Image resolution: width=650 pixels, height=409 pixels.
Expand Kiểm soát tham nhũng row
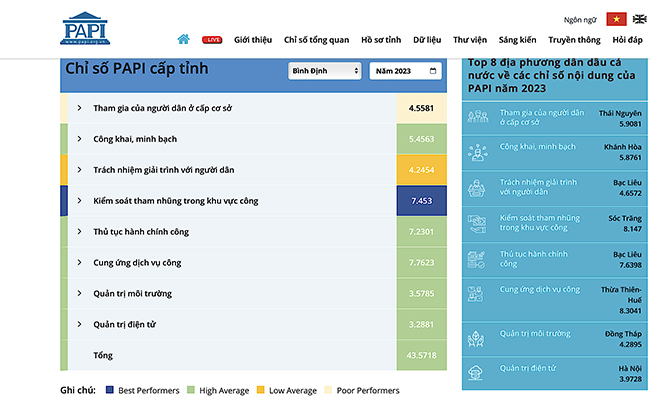click(x=79, y=201)
